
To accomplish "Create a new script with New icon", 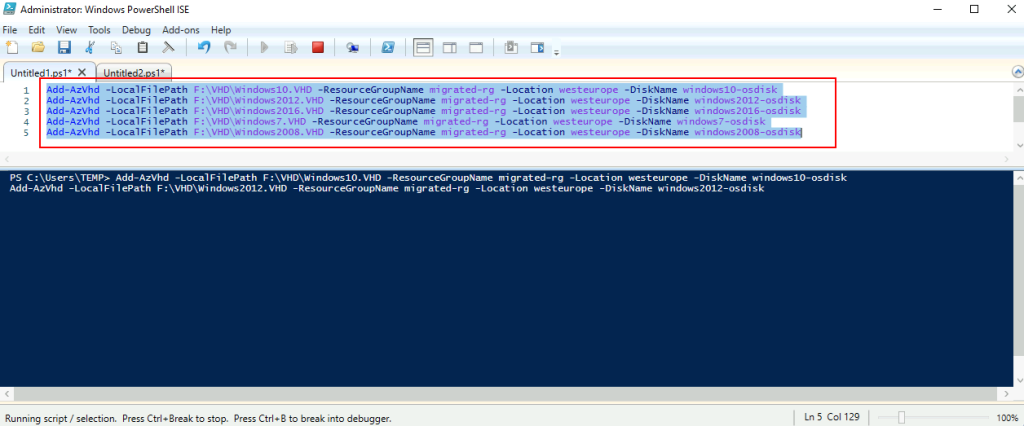I will 12,47.
